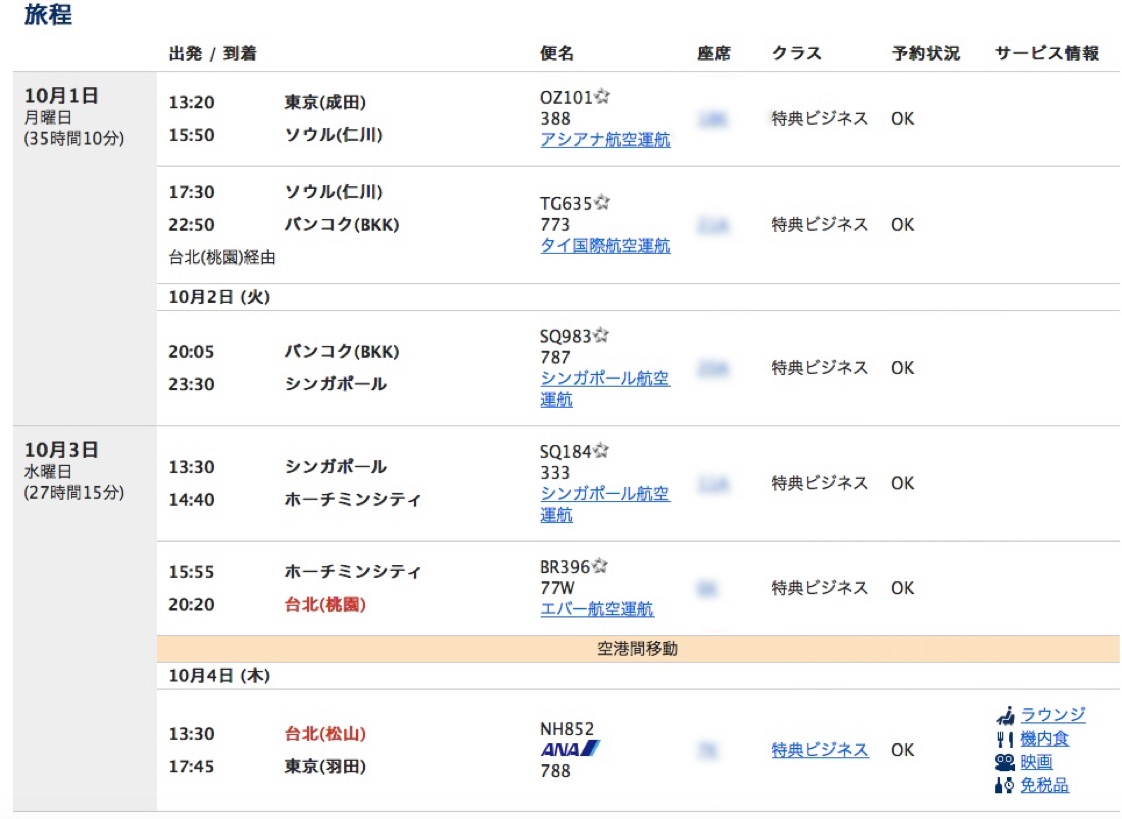
Task: Click the star icon beside SQ184
Action: [x=601, y=450]
